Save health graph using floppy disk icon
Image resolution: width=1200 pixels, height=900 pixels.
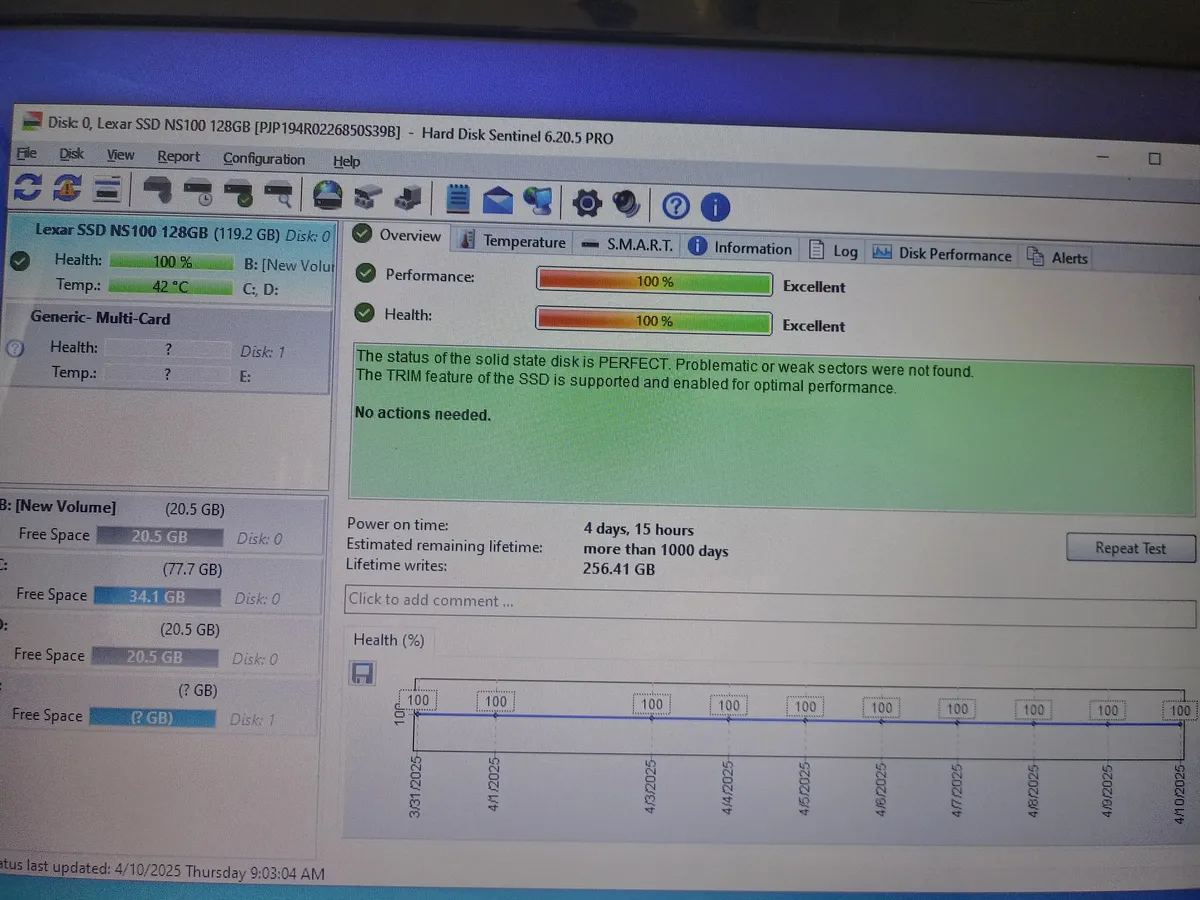(362, 672)
